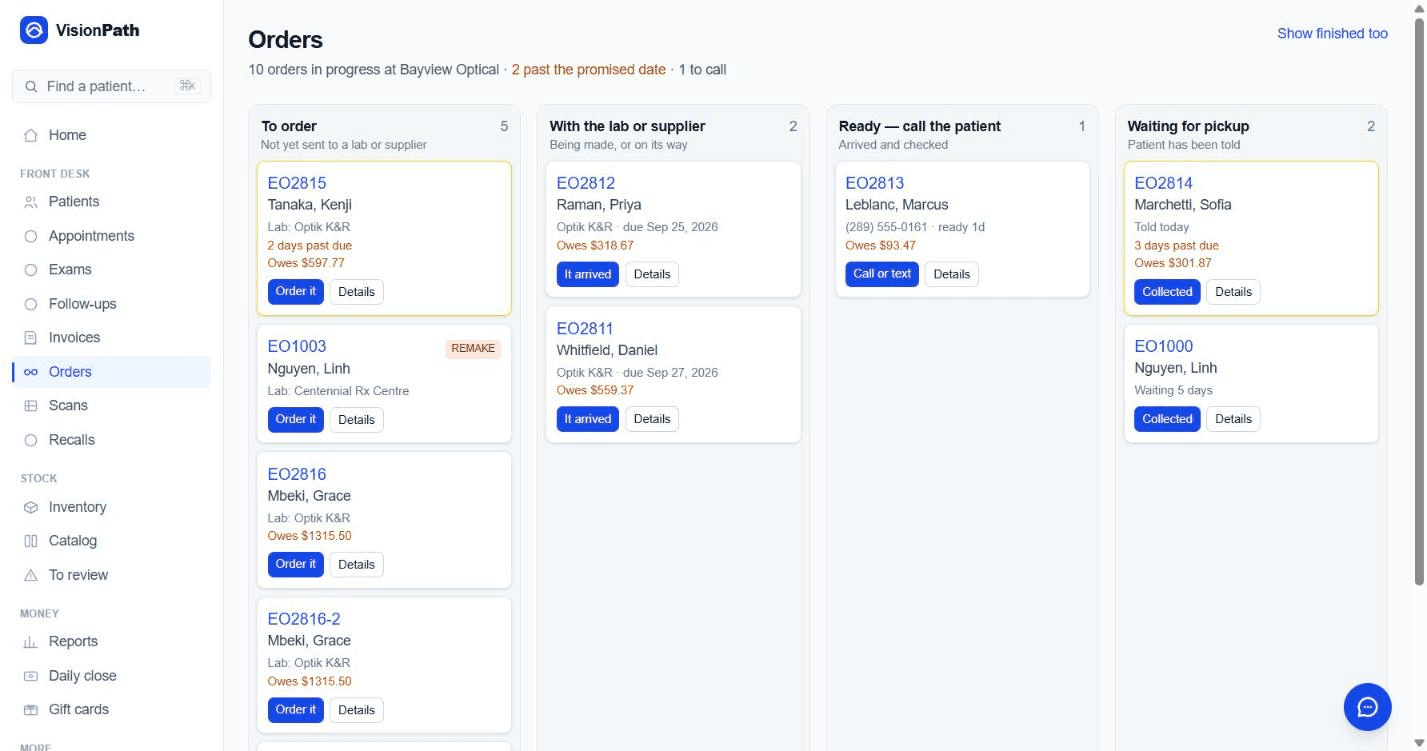This screenshot has width=1427, height=751.
Task: Mark EO2812 as It arrived
Action: pyautogui.click(x=588, y=274)
